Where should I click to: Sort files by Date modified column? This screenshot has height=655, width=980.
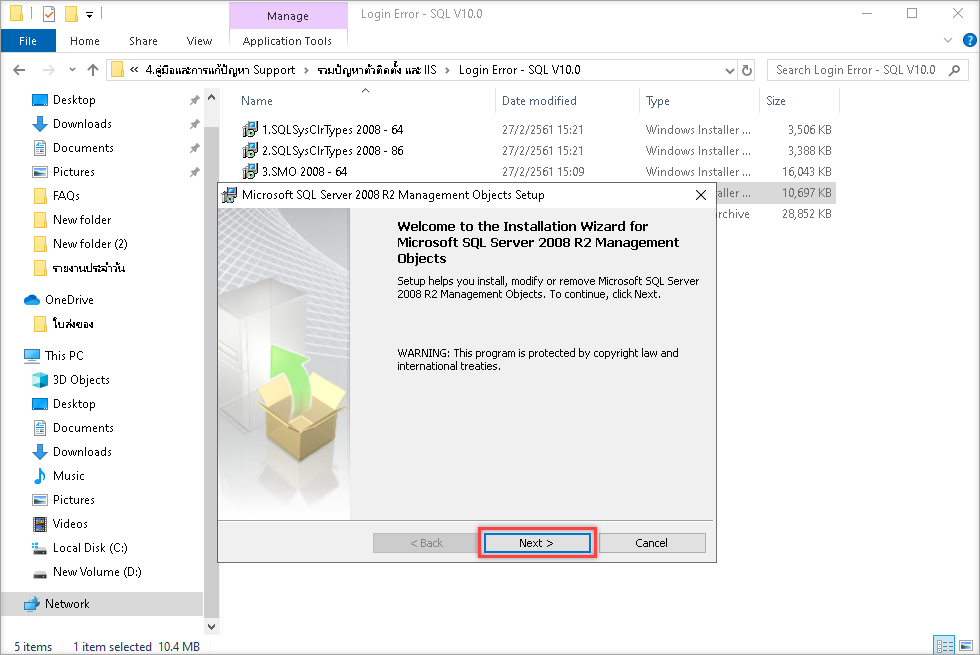539,101
